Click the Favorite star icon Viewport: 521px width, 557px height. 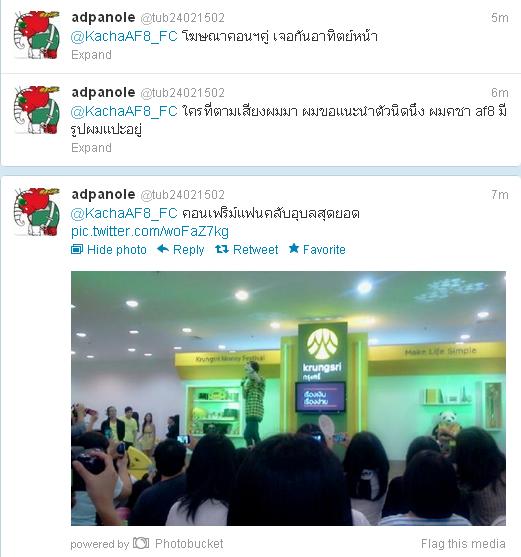(294, 249)
